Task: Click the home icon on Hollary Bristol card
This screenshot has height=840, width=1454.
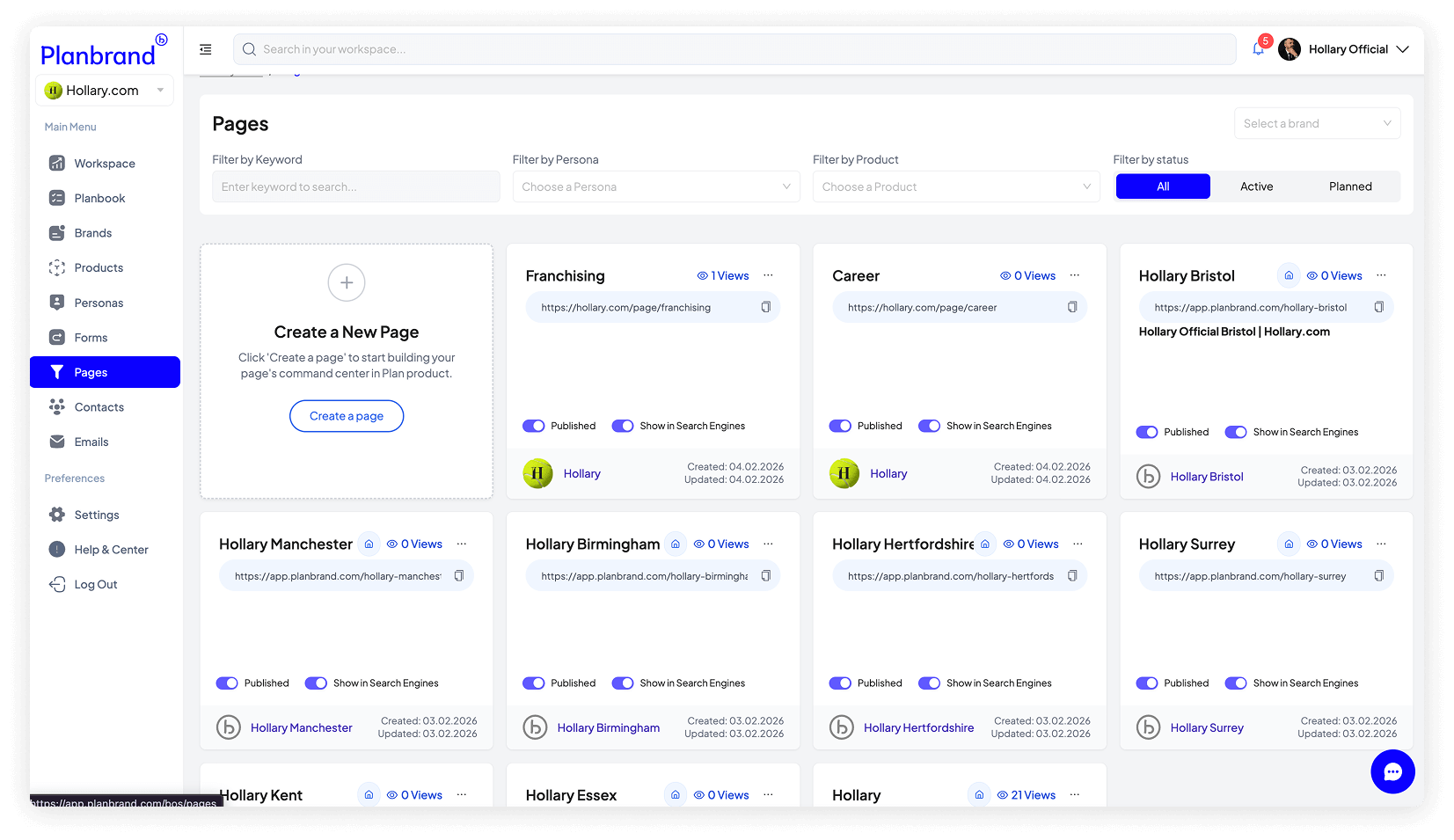Action: coord(1288,275)
